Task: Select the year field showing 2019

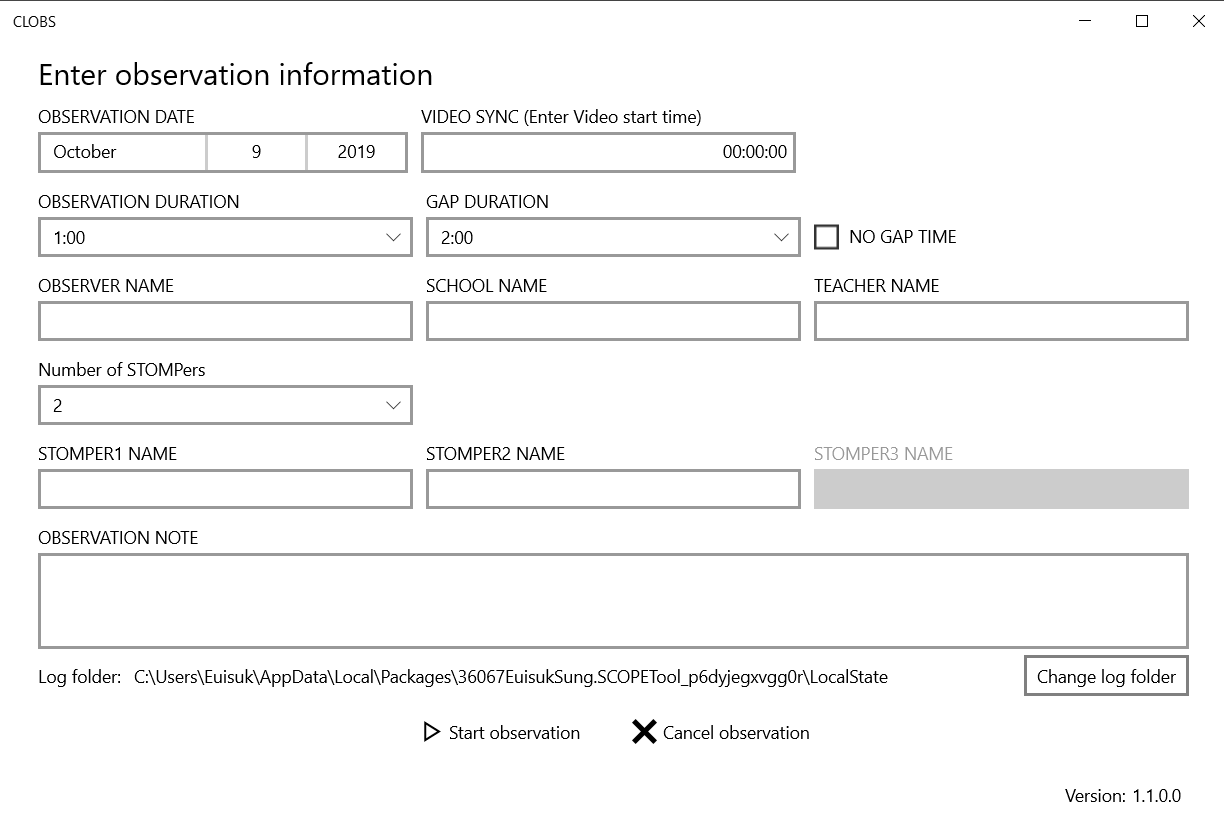Action: click(356, 152)
